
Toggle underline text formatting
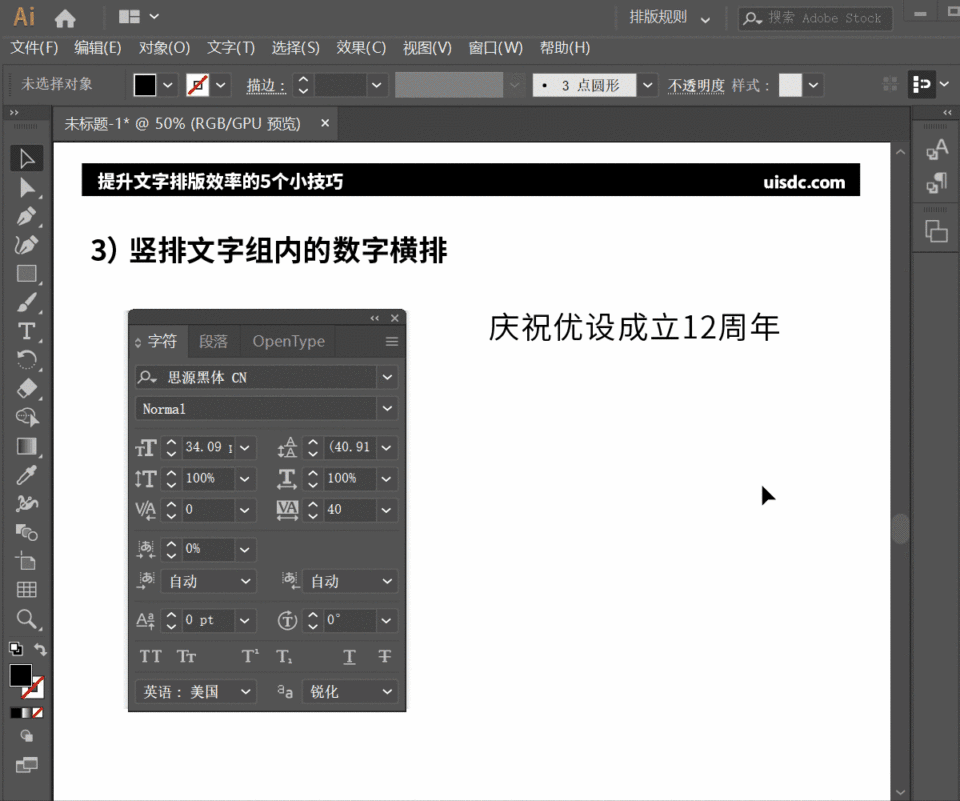pos(349,656)
